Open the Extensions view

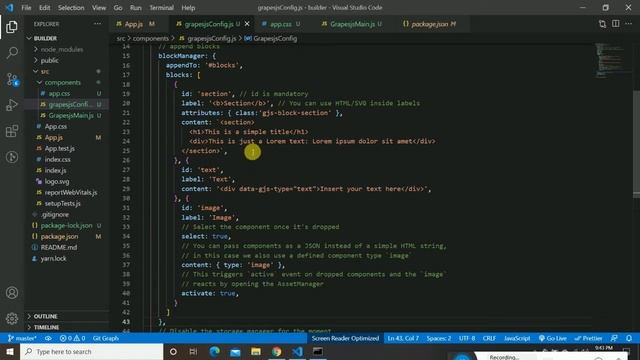pos(12,131)
